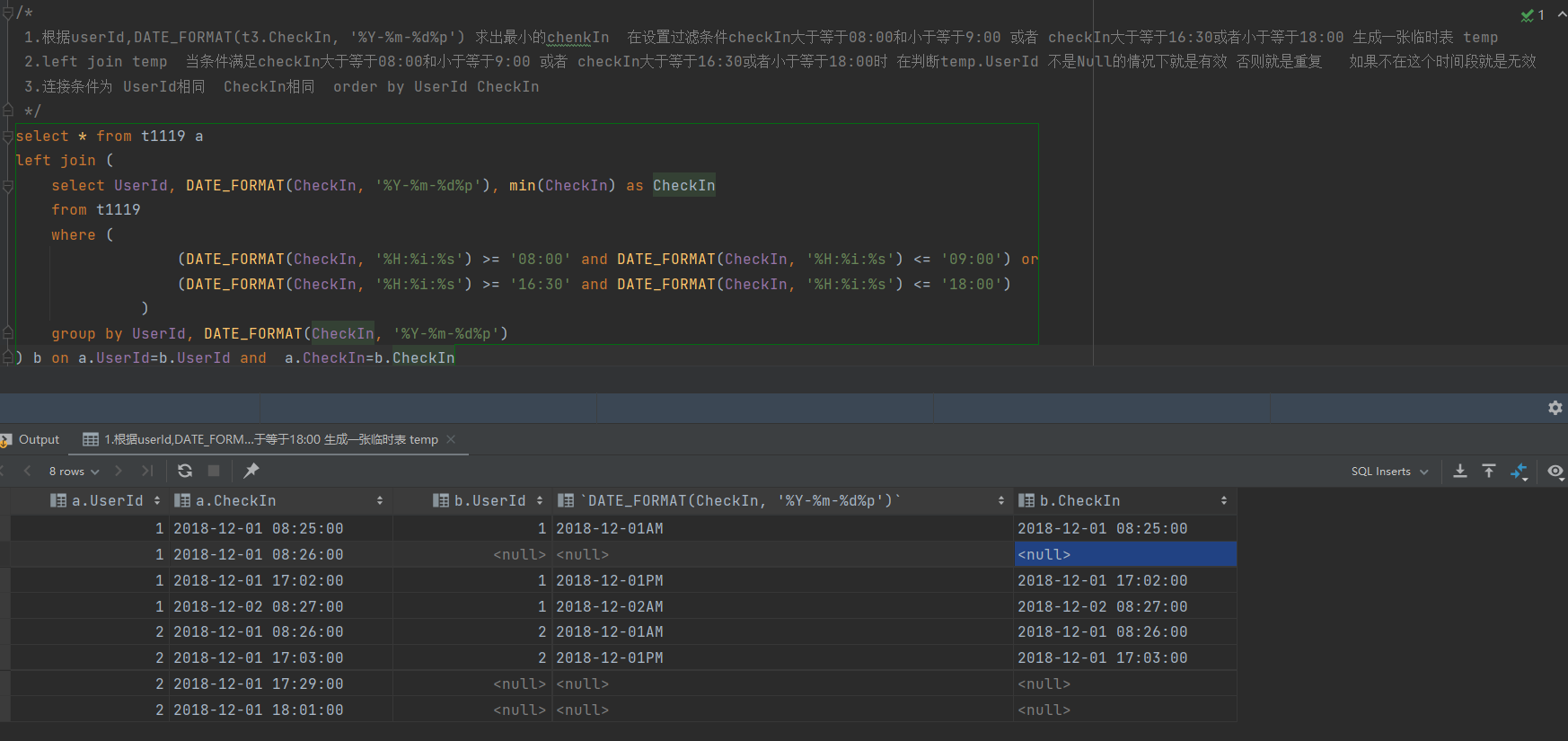Place cursor at end of a.CheckIn=b.CheckIn
The width and height of the screenshot is (1568, 741).
tap(455, 357)
